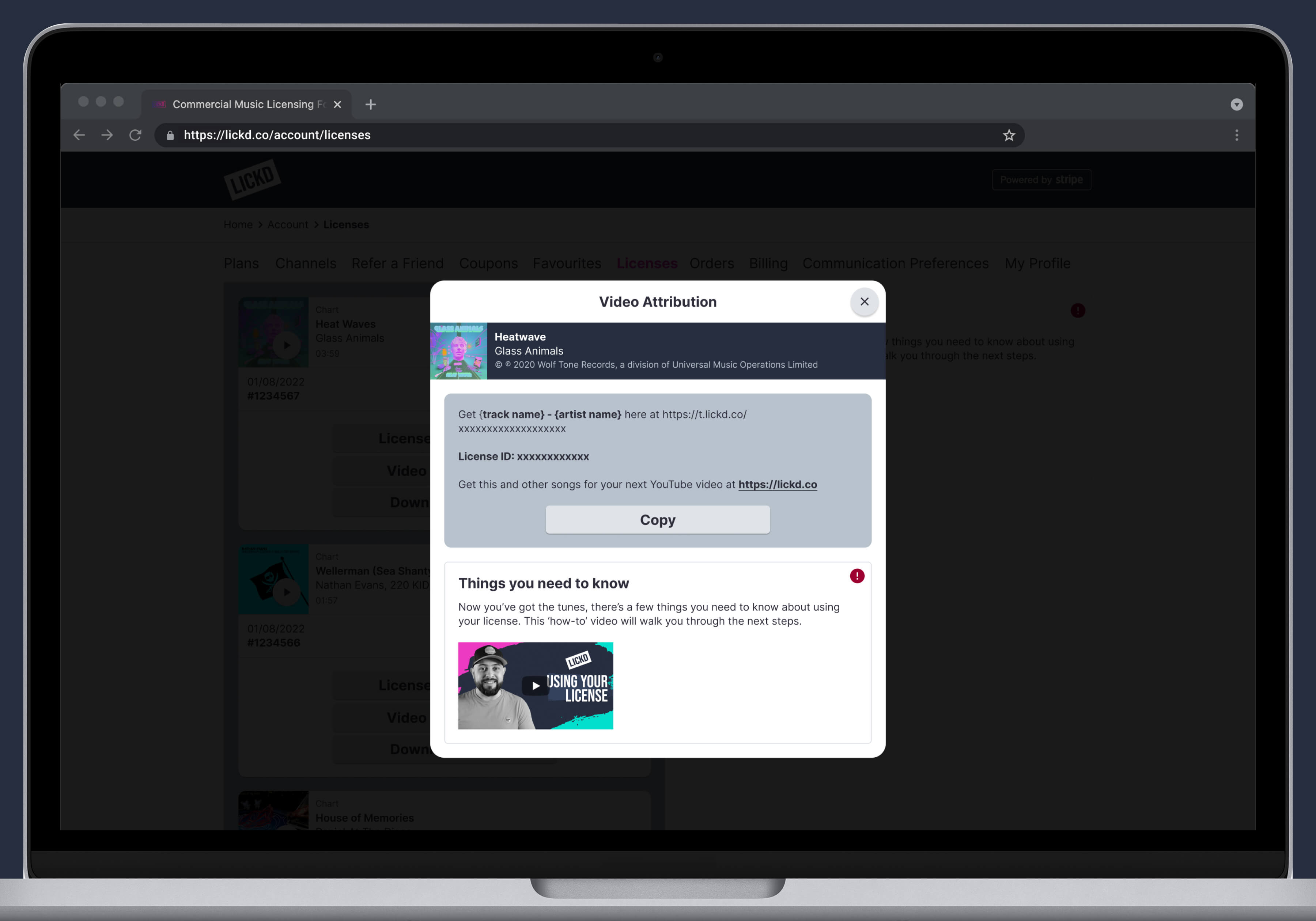
Task: Close the Video Attribution modal
Action: coord(864,302)
